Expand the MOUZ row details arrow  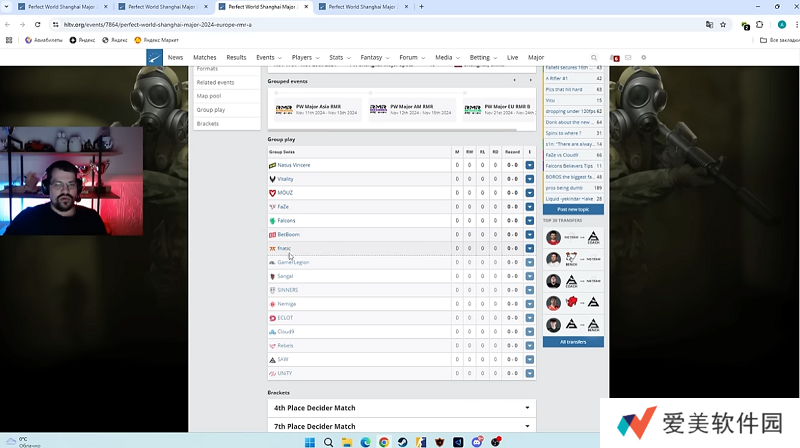[x=529, y=193]
